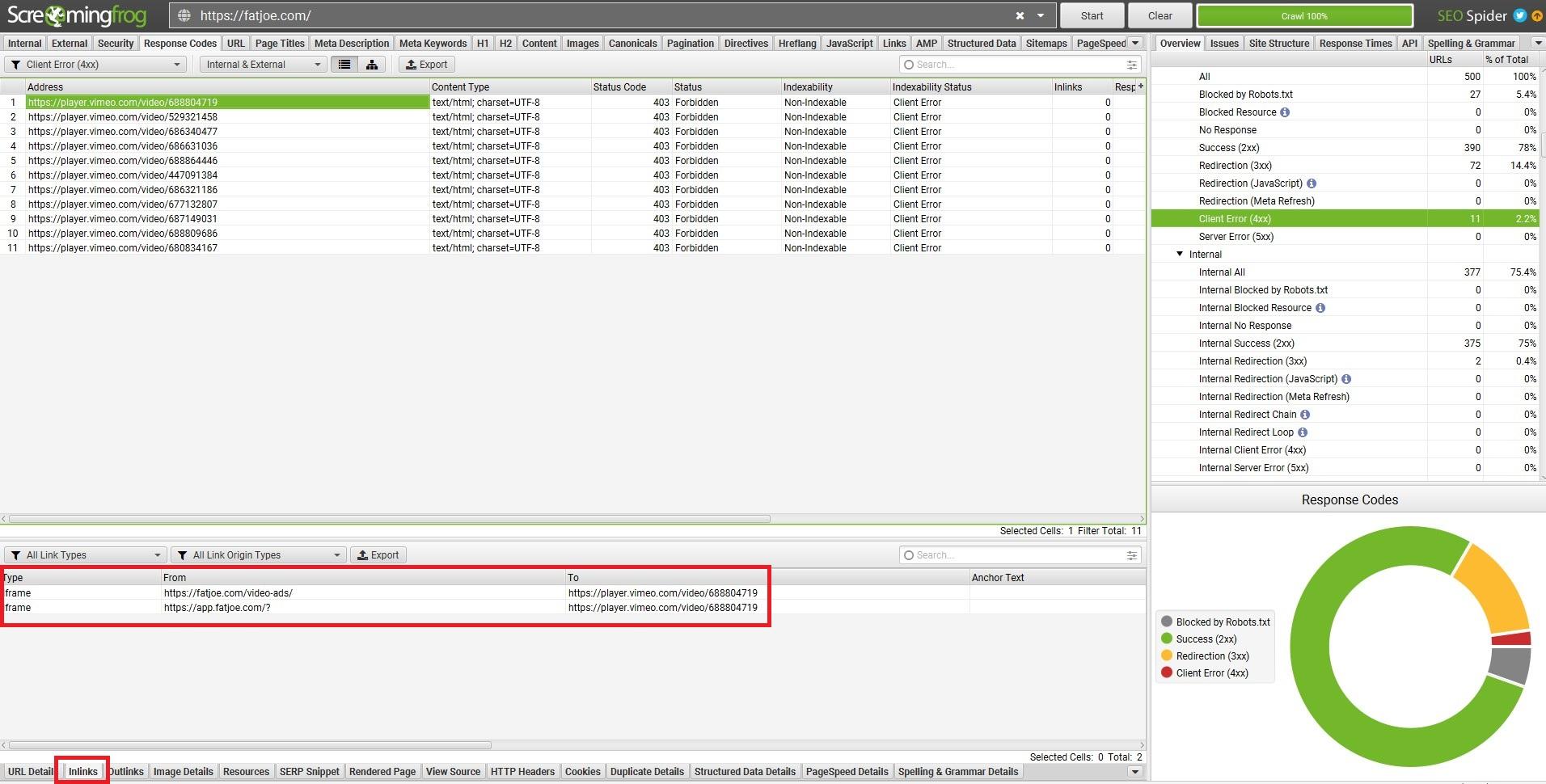The width and height of the screenshot is (1546, 784).
Task: Switch to the Security tab
Action: click(116, 43)
